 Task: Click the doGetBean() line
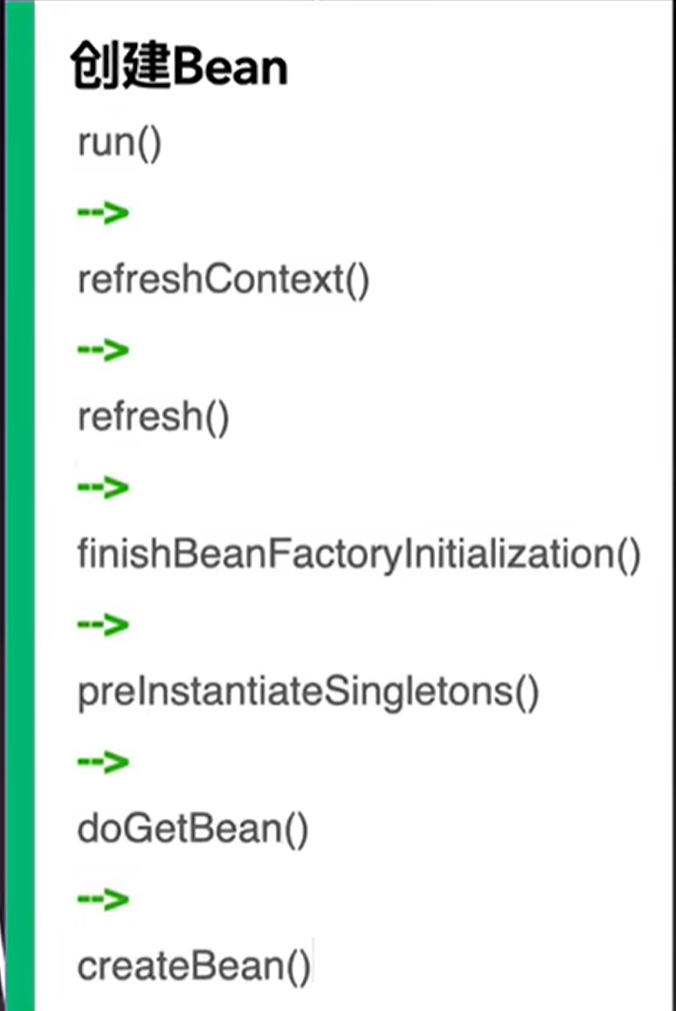pos(192,830)
